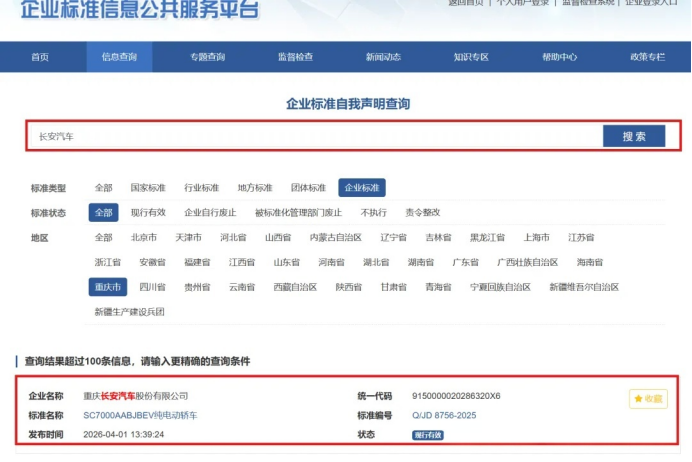Choose region 贵州省
Image resolution: width=692 pixels, height=462 pixels.
[197, 287]
